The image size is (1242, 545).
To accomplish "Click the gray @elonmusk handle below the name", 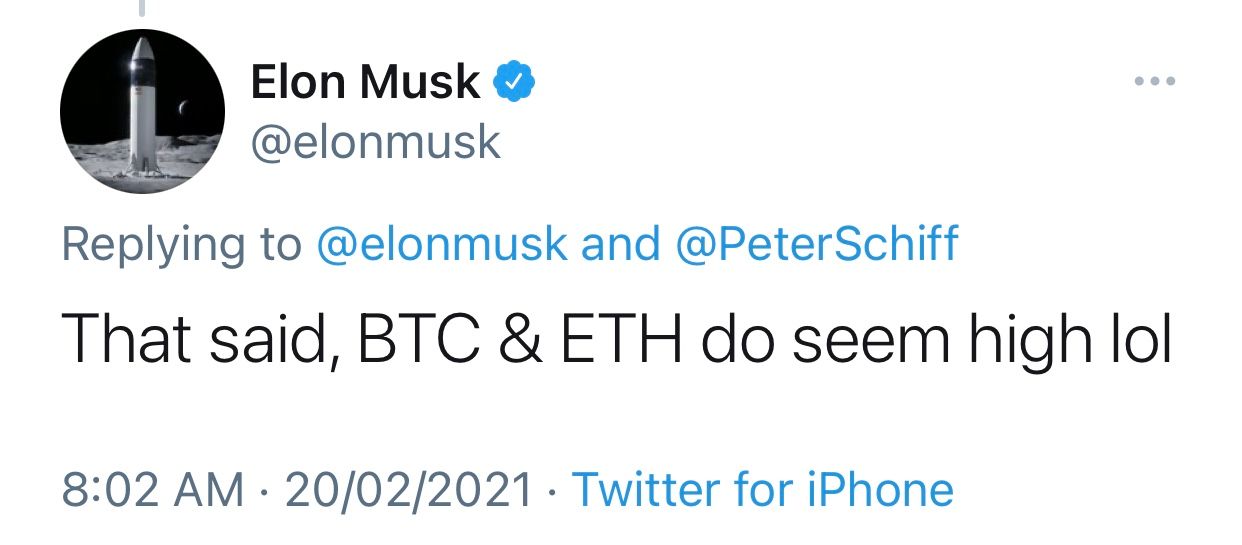I will tap(375, 143).
